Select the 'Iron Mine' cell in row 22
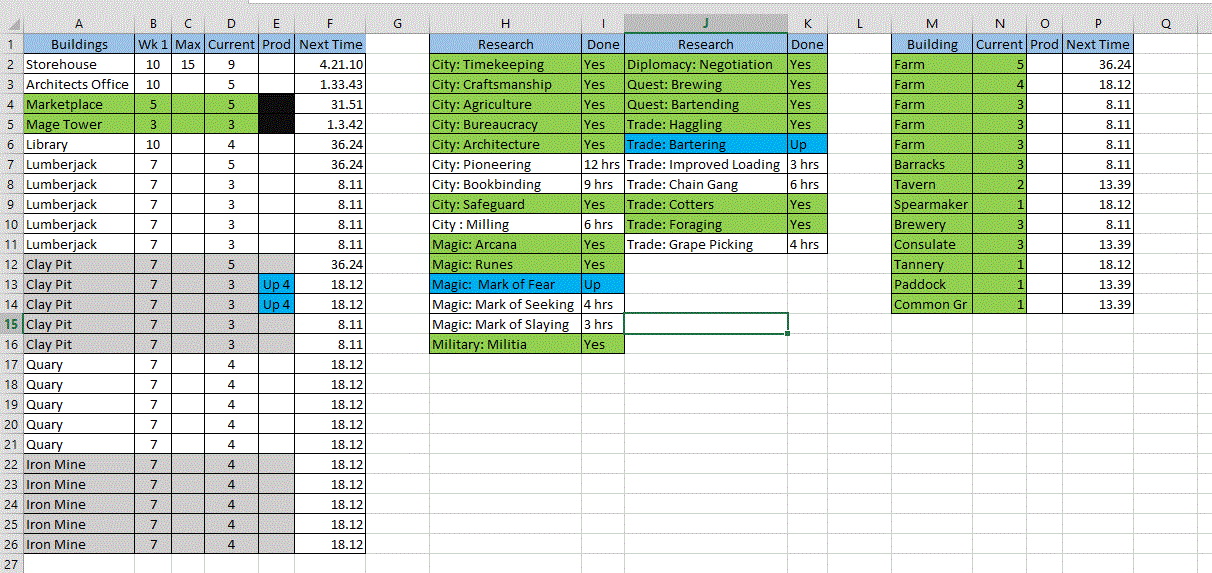Image resolution: width=1212 pixels, height=573 pixels. pos(79,464)
